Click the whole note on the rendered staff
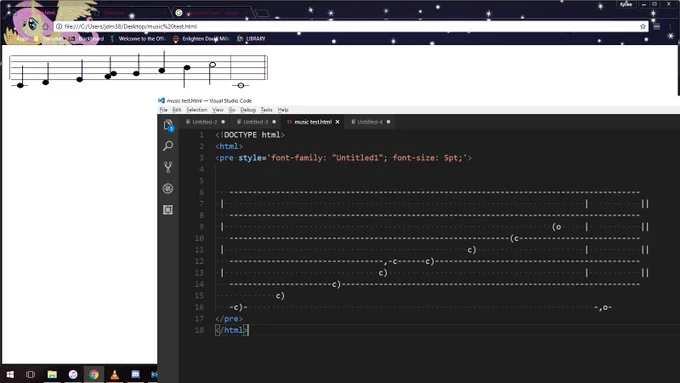The width and height of the screenshot is (680, 383). 241,85
